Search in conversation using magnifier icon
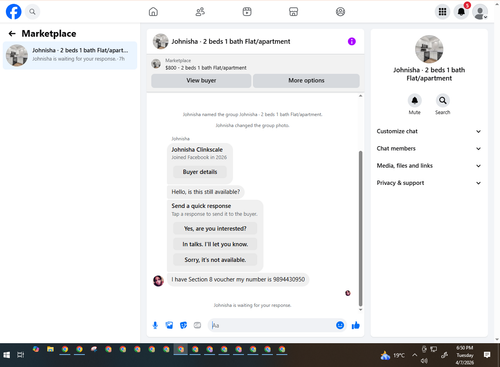Viewport: 500px width, 367px height. 443,100
